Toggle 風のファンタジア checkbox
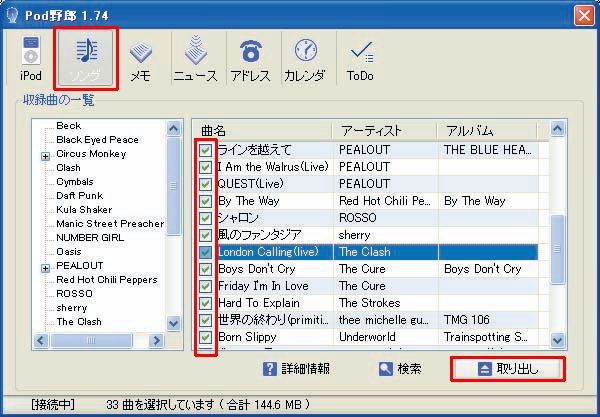The height and width of the screenshot is (417, 600). (x=205, y=235)
